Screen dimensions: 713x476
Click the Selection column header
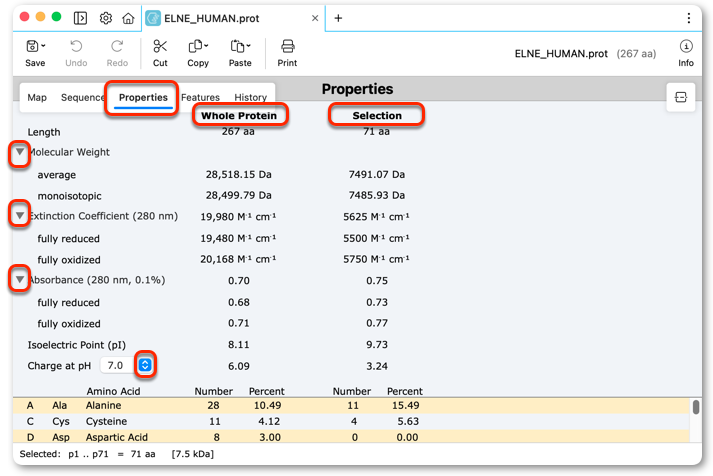click(377, 115)
